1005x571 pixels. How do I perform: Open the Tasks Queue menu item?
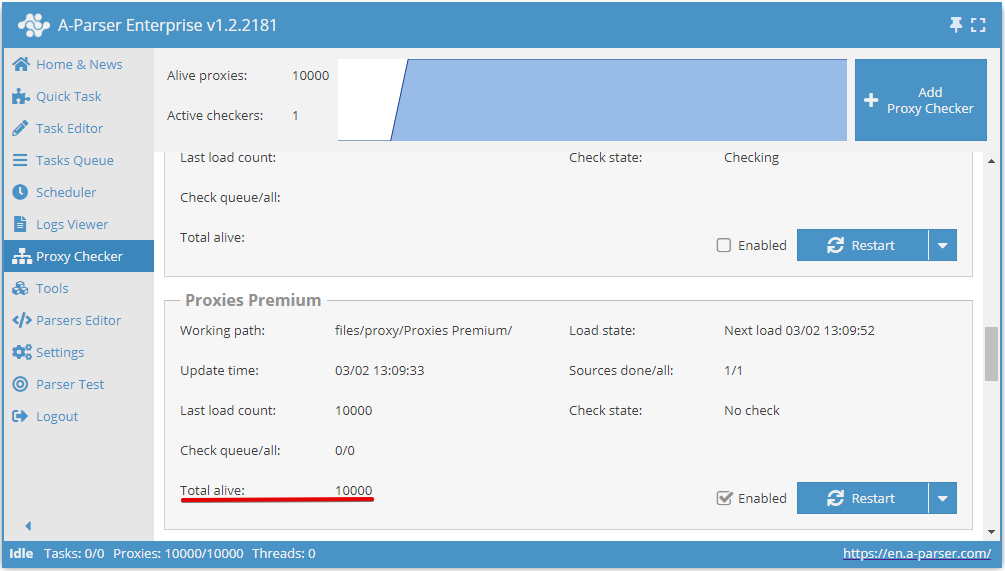pyautogui.click(x=74, y=161)
